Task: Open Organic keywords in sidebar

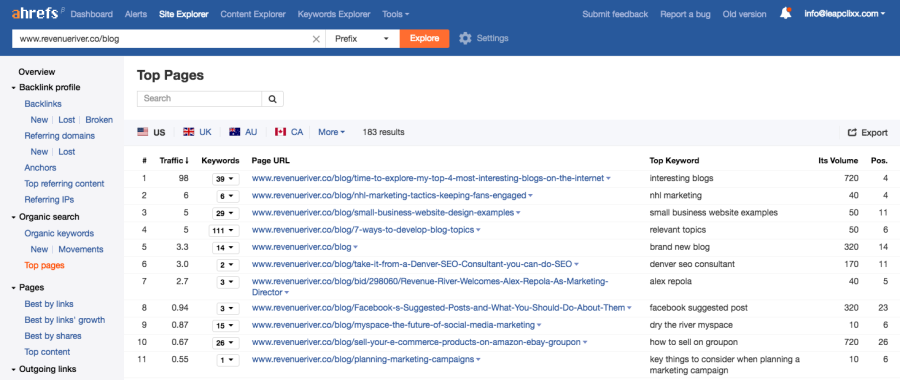Action: coord(59,234)
